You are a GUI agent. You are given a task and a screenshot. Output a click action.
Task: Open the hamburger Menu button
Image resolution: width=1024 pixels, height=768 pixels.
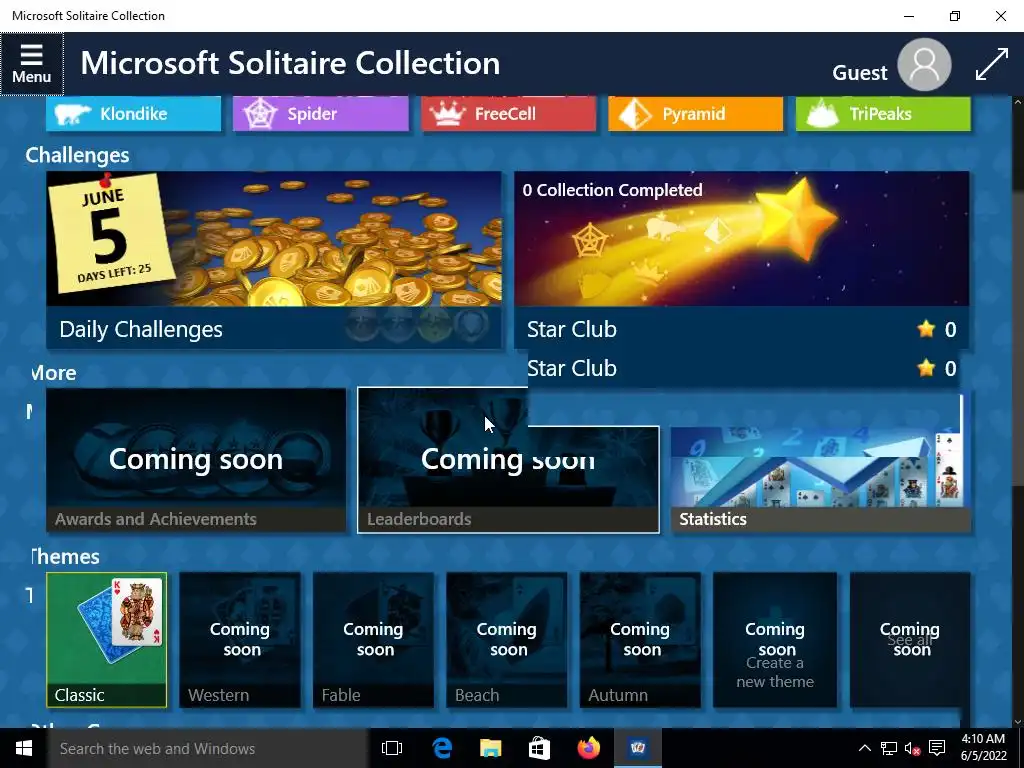[31, 64]
